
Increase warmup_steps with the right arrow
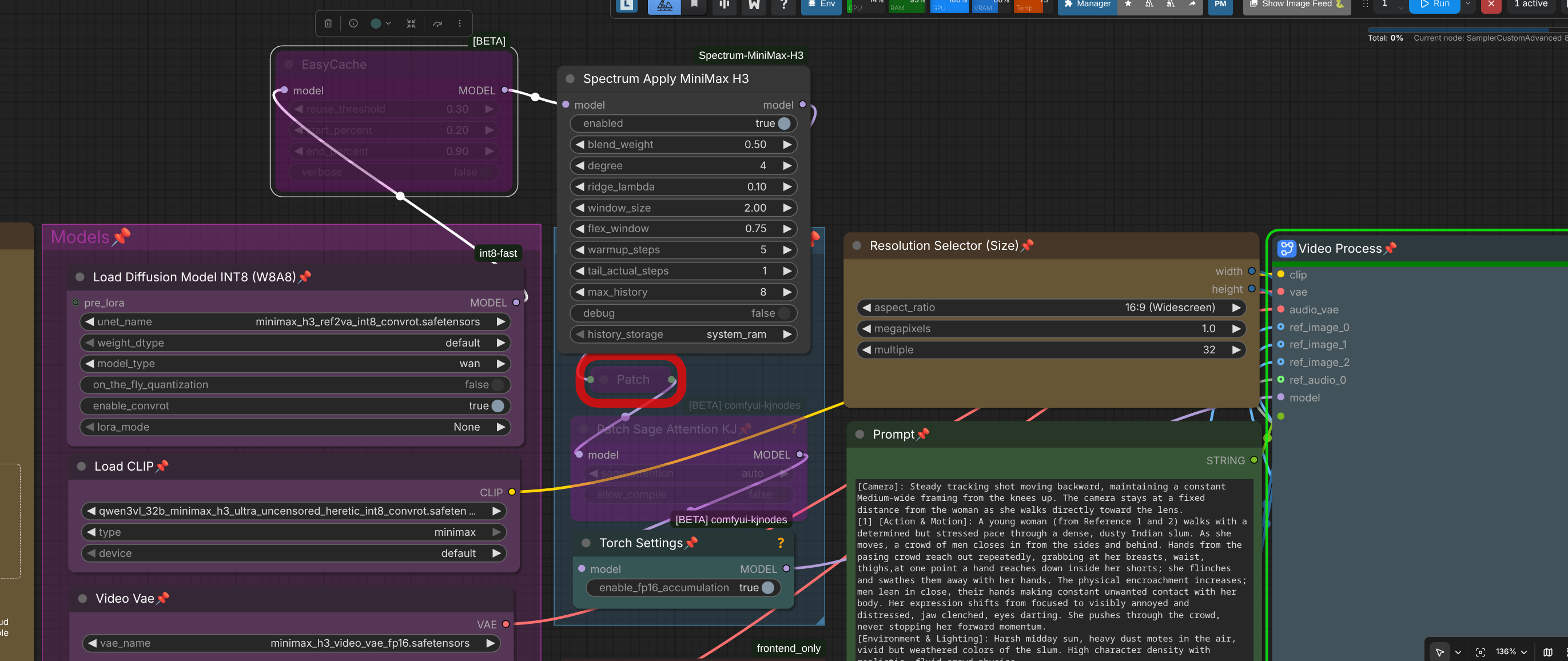pos(787,250)
